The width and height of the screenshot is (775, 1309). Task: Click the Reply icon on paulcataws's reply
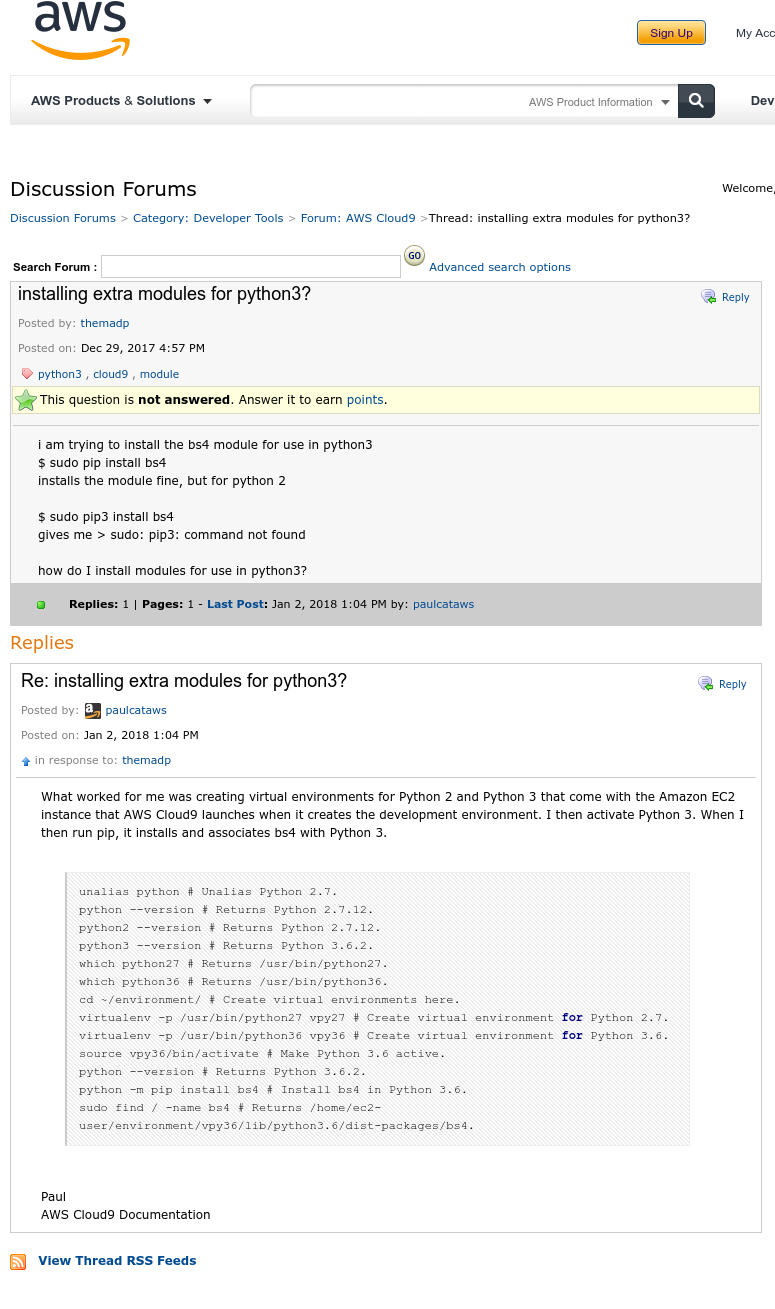(706, 684)
